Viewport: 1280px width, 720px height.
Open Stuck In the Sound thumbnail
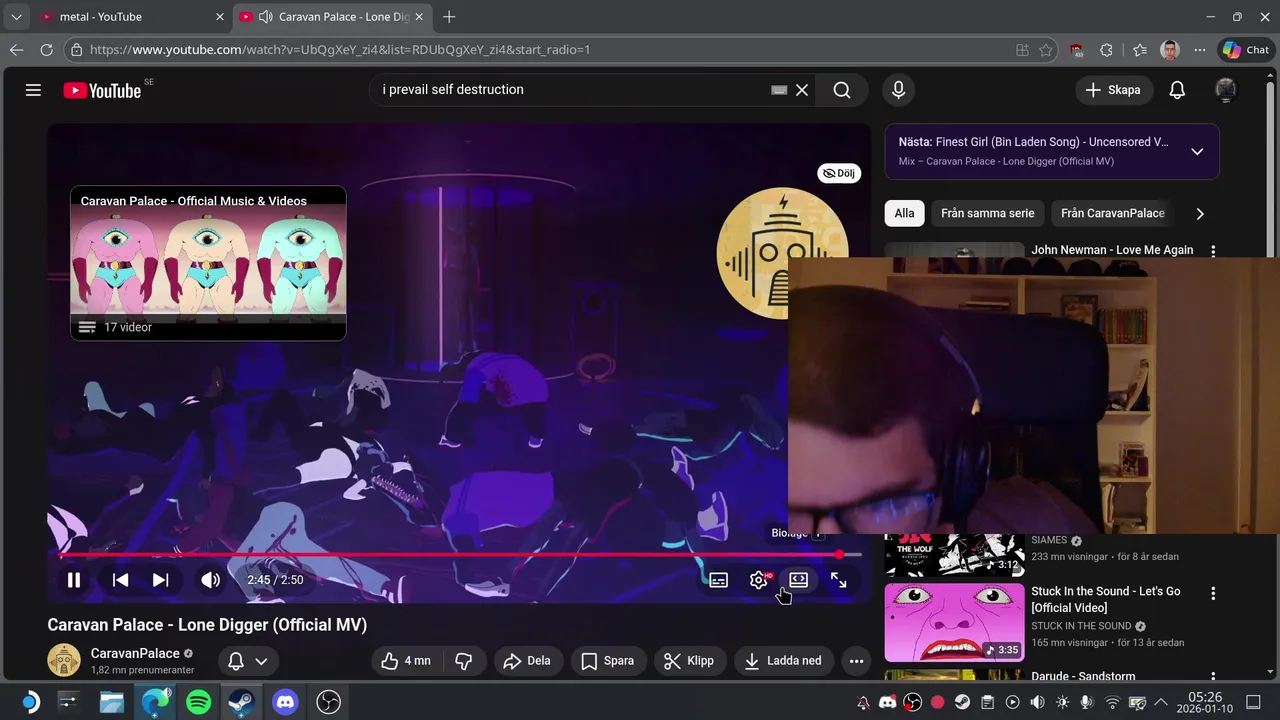(x=954, y=622)
